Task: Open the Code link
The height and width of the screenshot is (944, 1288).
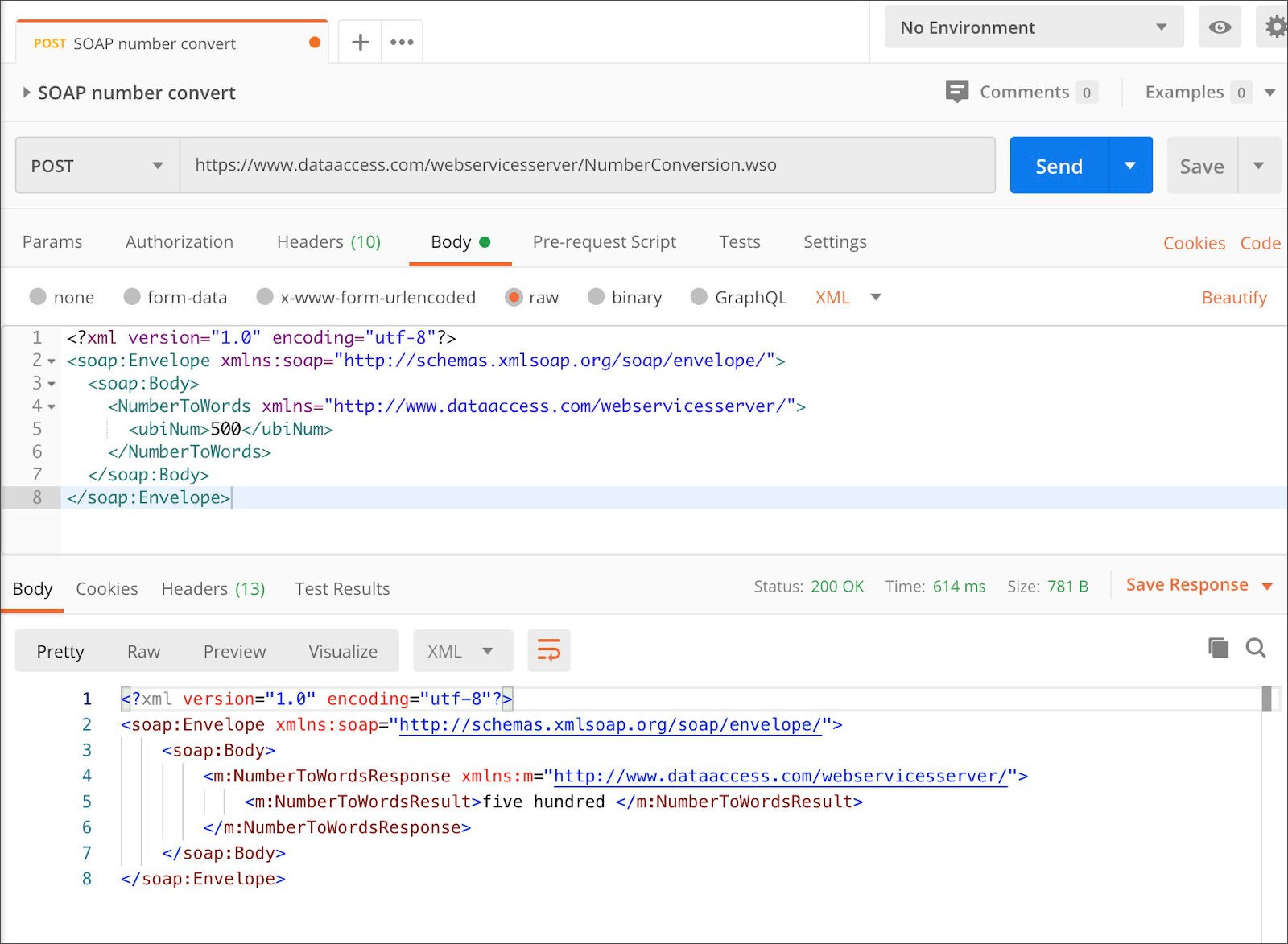Action: [x=1261, y=243]
